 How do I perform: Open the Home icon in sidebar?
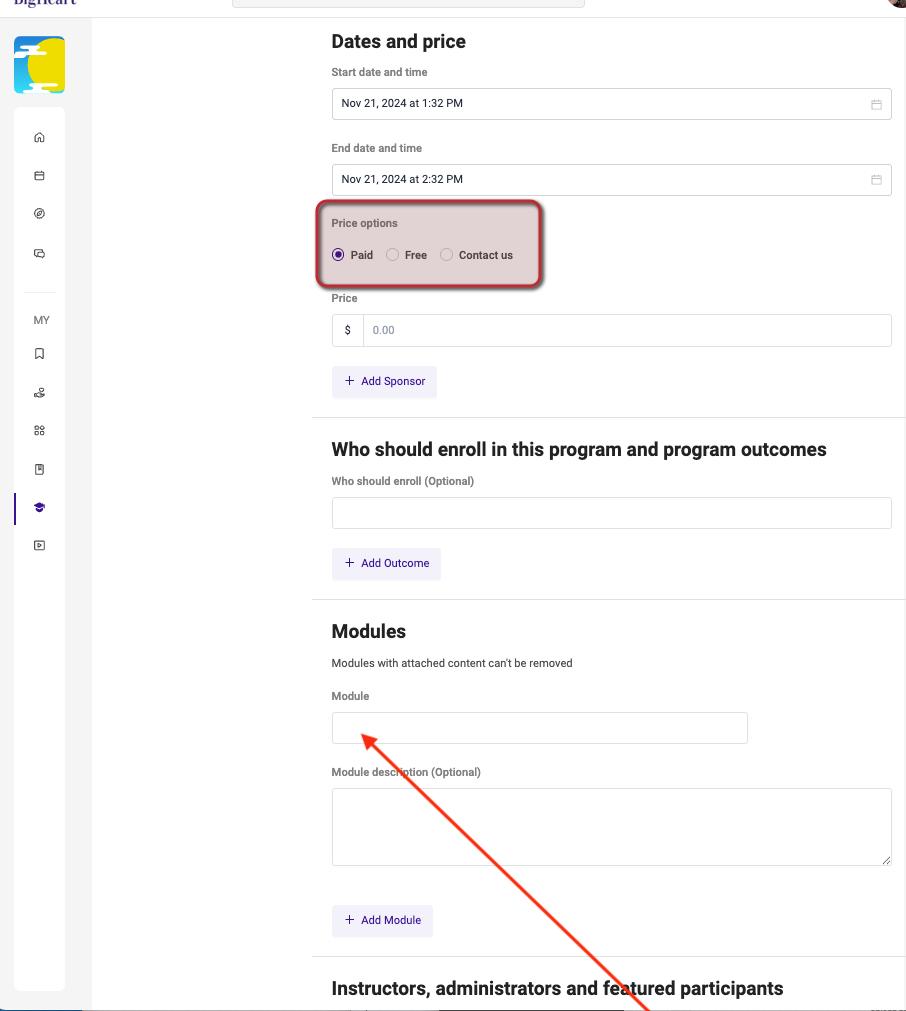pos(39,137)
